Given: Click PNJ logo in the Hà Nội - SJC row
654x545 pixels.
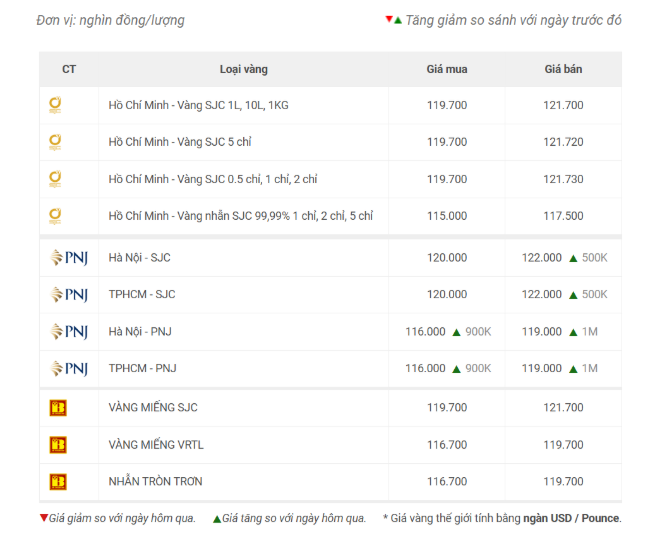Looking at the screenshot, I should click(x=69, y=257).
